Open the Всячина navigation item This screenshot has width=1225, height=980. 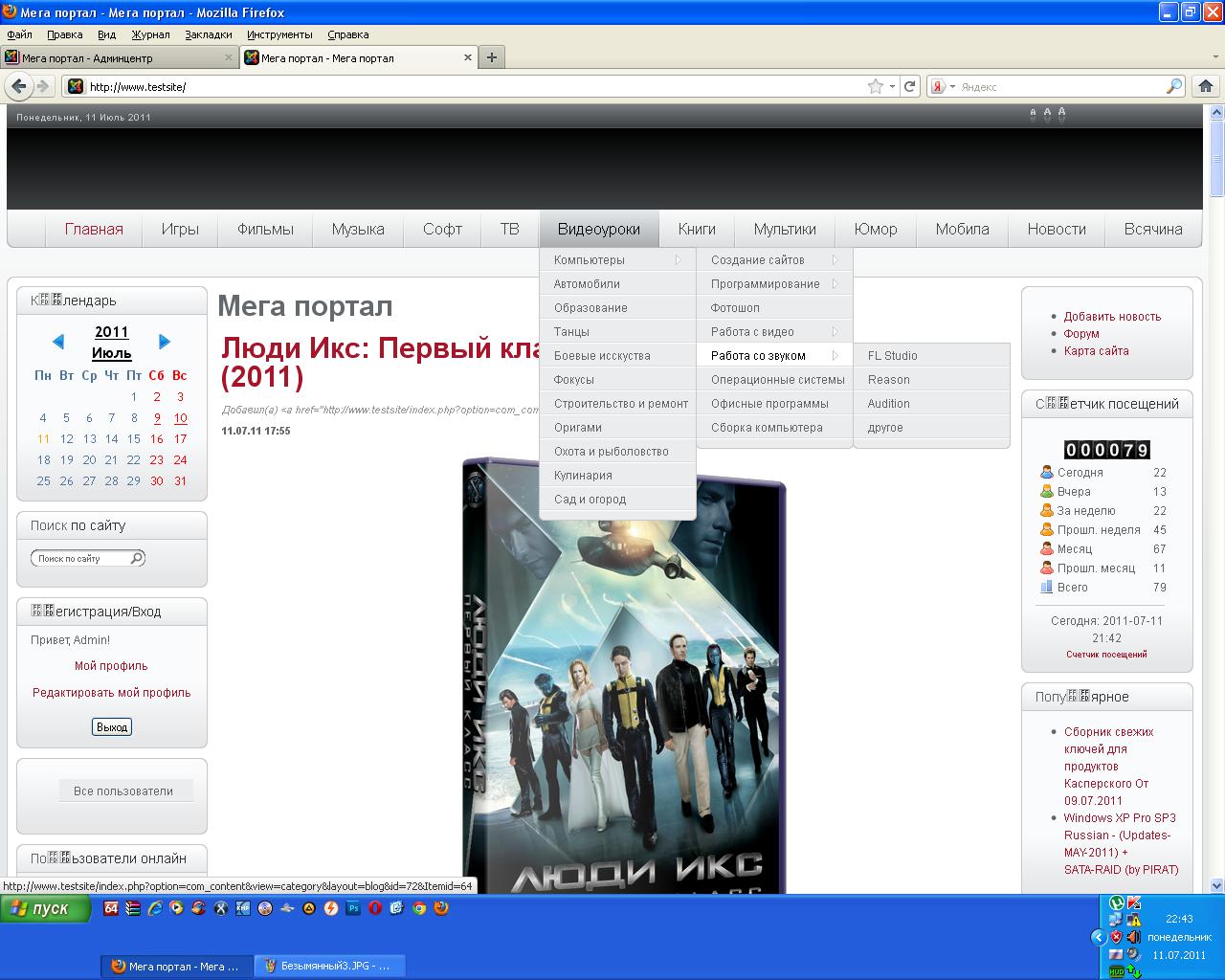pyautogui.click(x=1153, y=230)
